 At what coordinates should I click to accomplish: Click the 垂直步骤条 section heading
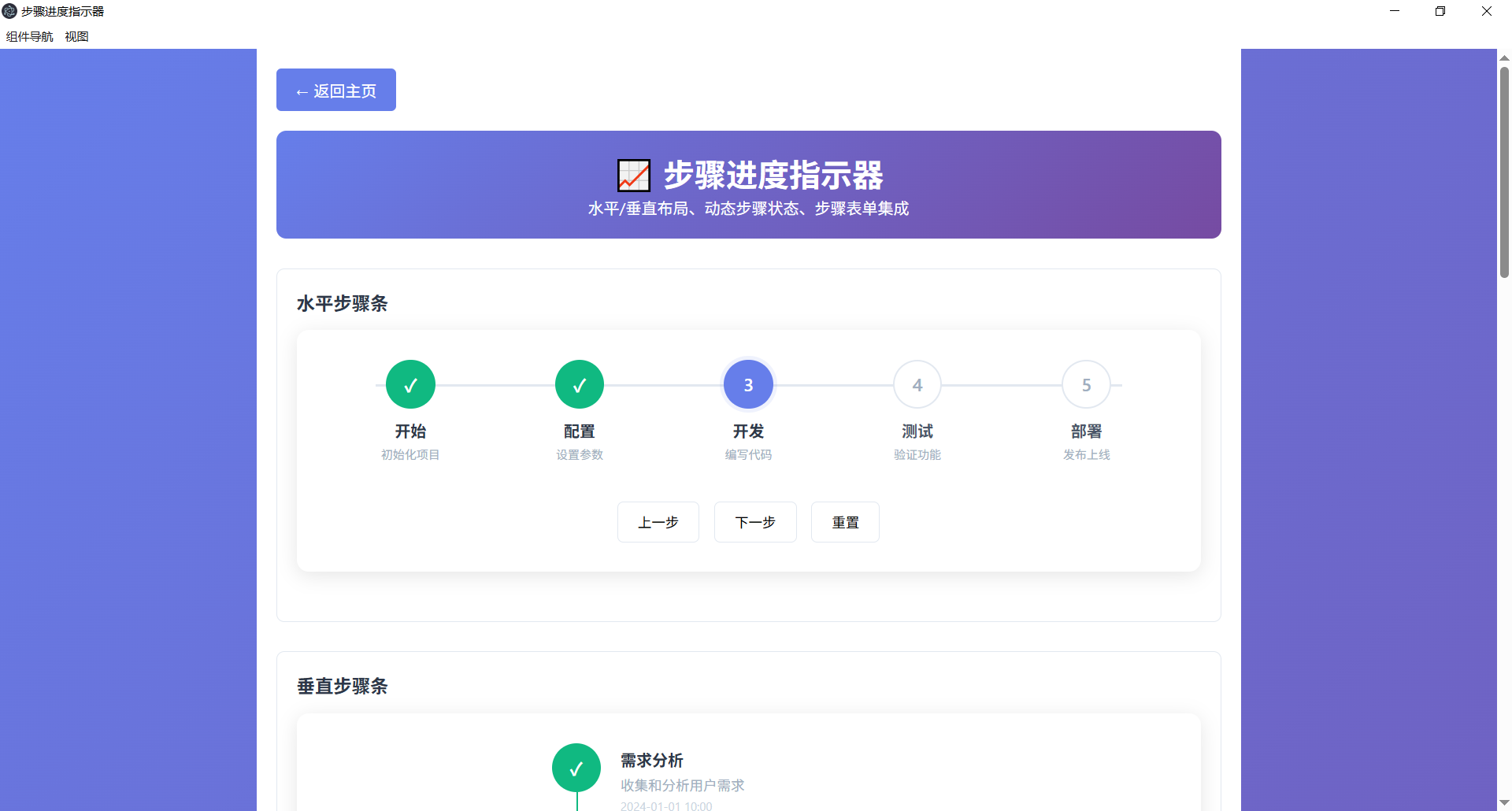tap(343, 686)
